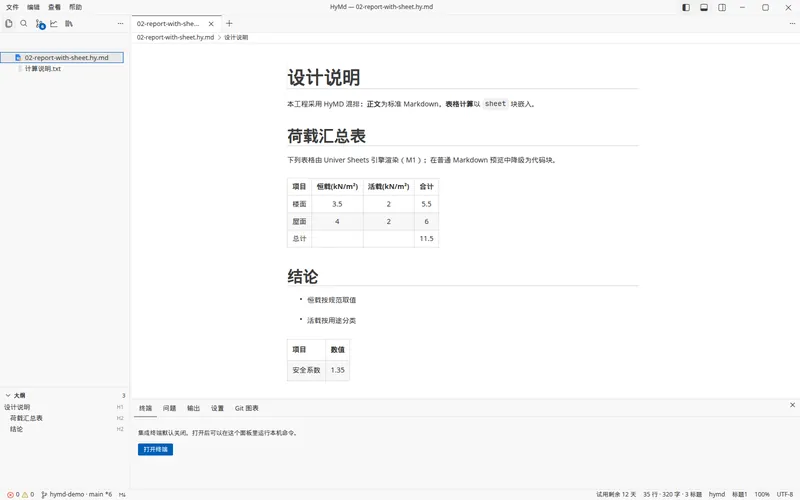Screen dimensions: 800x500
Task: Close the bottom panel with X
Action: 792,405
